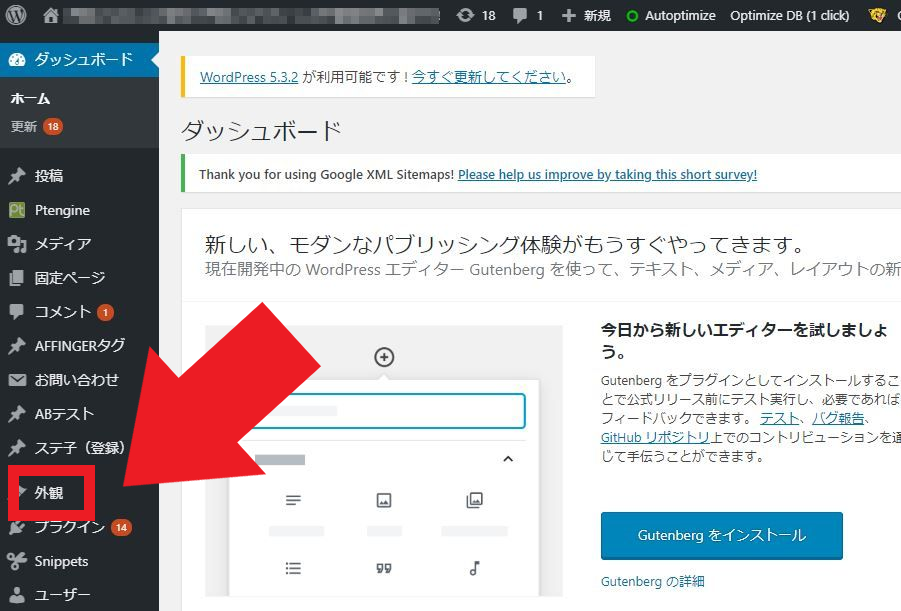901x611 pixels.
Task: Click the quote block icon in preview
Action: click(384, 568)
